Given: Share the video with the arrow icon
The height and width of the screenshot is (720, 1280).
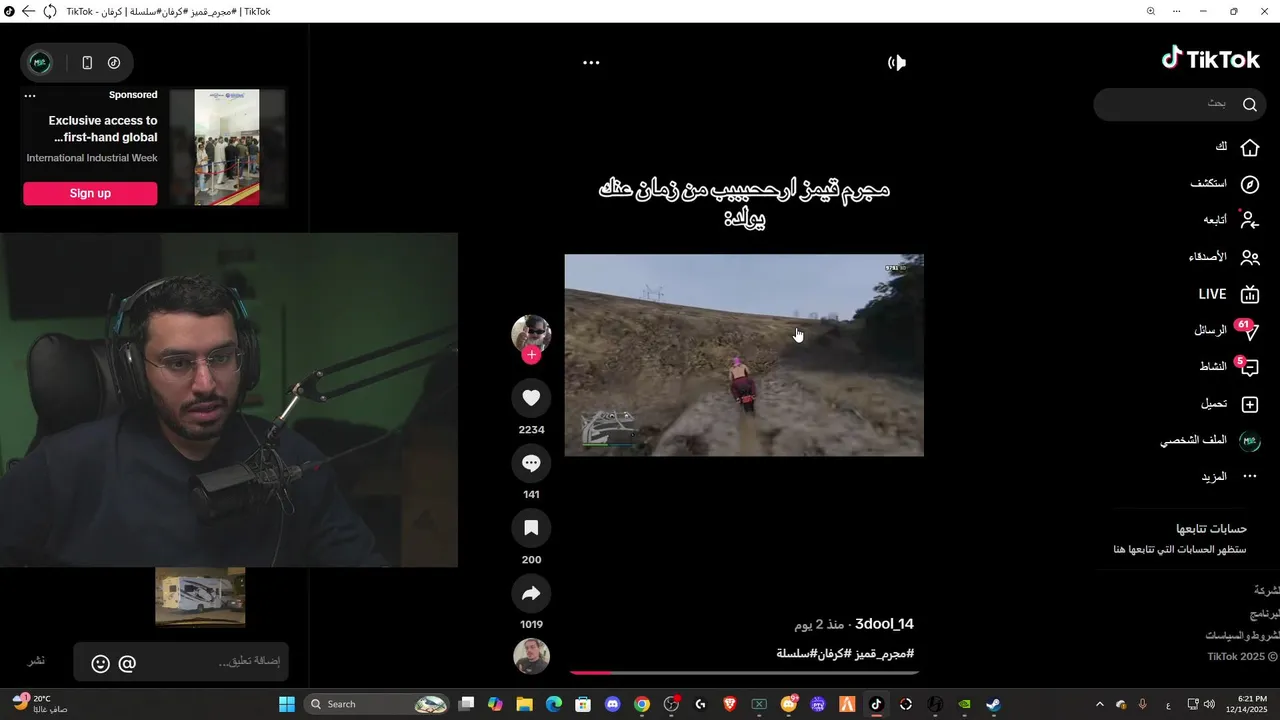Looking at the screenshot, I should coord(531,594).
